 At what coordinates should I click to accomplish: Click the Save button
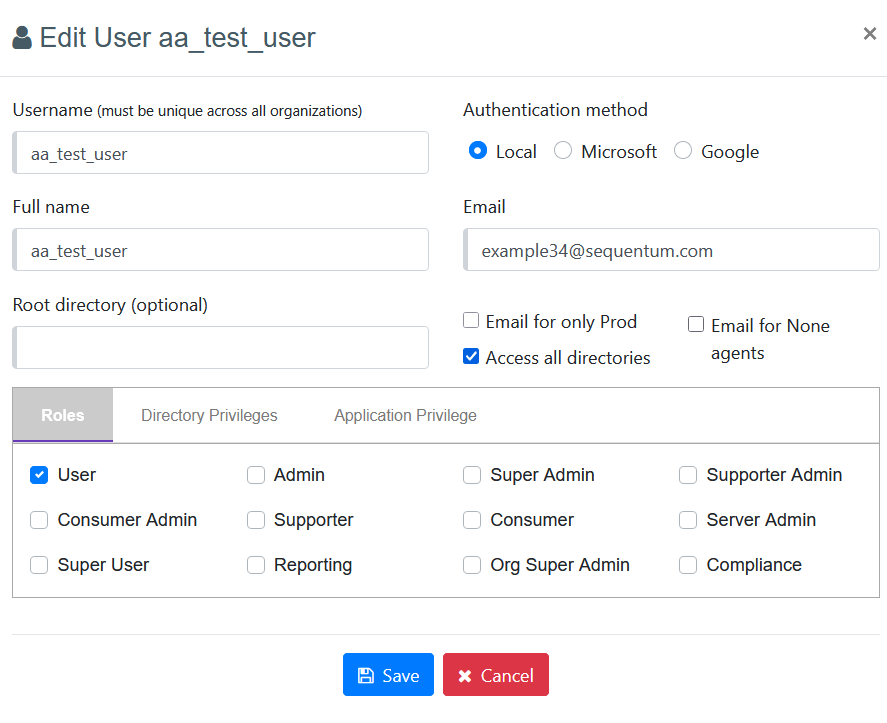coord(388,675)
